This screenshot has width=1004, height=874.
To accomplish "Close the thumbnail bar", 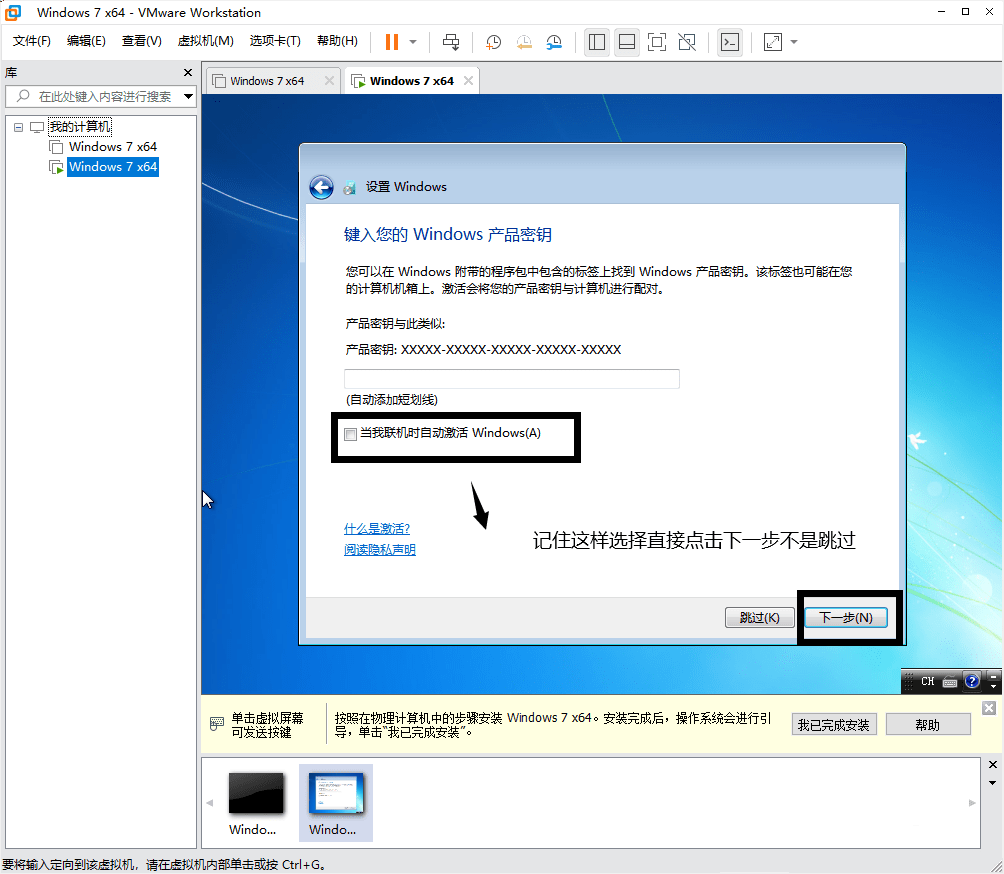I will (992, 765).
